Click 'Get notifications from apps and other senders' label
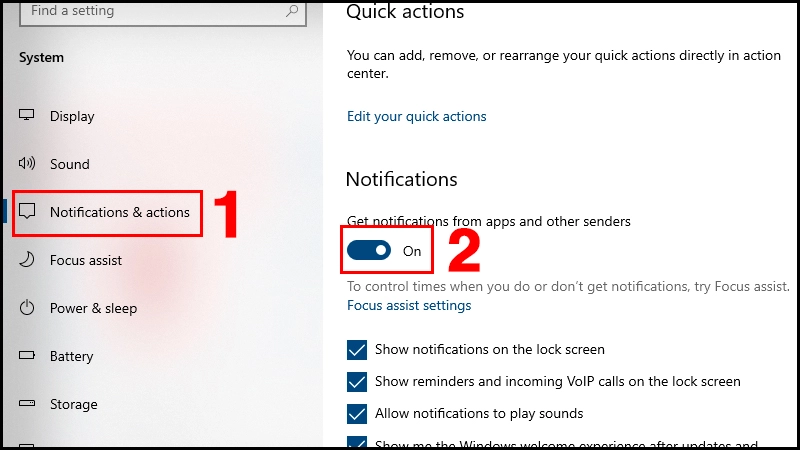 pyautogui.click(x=489, y=221)
